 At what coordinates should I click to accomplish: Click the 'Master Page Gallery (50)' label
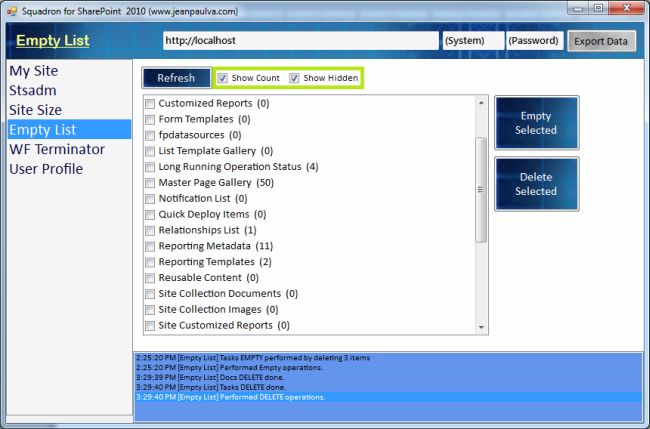216,183
